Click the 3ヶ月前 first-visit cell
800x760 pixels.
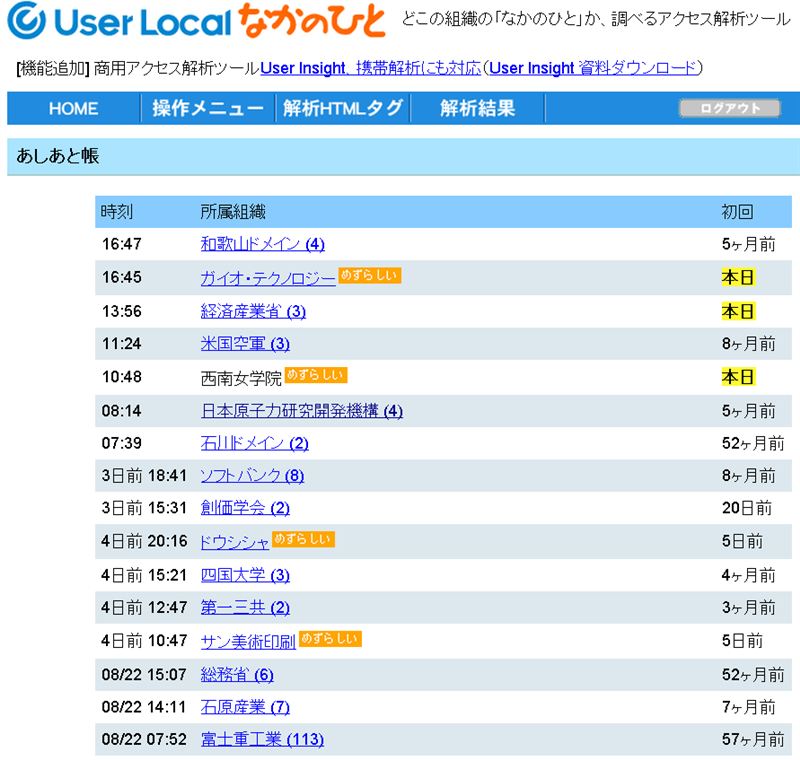click(x=748, y=607)
